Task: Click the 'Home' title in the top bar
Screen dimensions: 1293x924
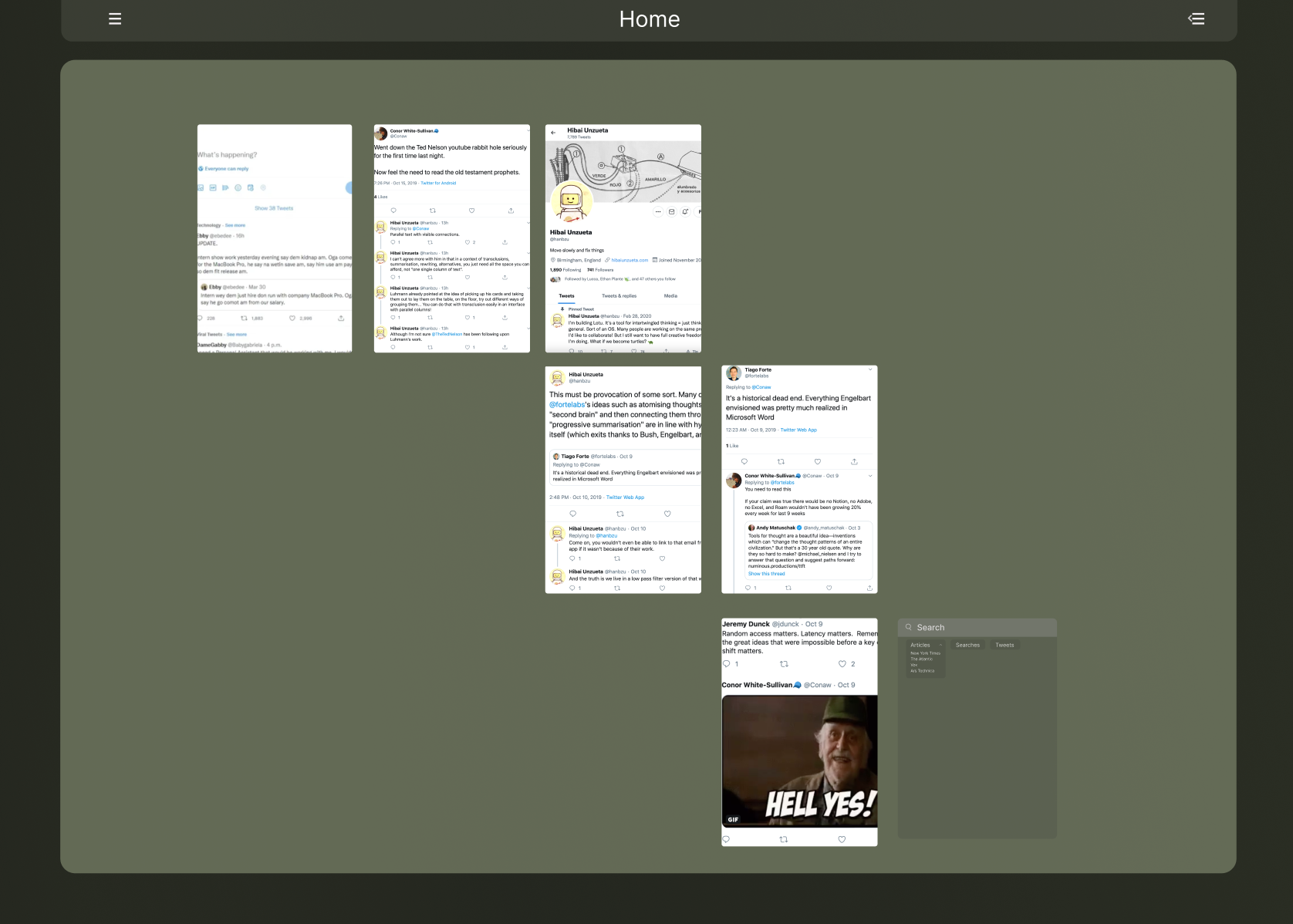Action: point(650,19)
